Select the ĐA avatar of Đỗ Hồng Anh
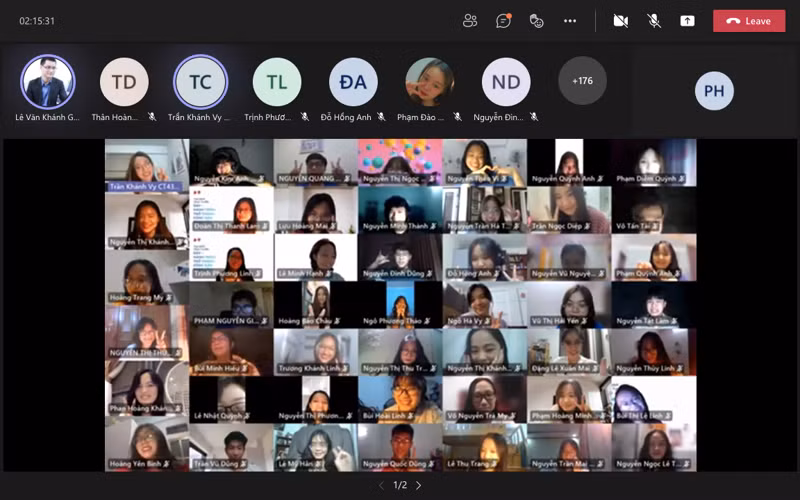 (x=353, y=82)
